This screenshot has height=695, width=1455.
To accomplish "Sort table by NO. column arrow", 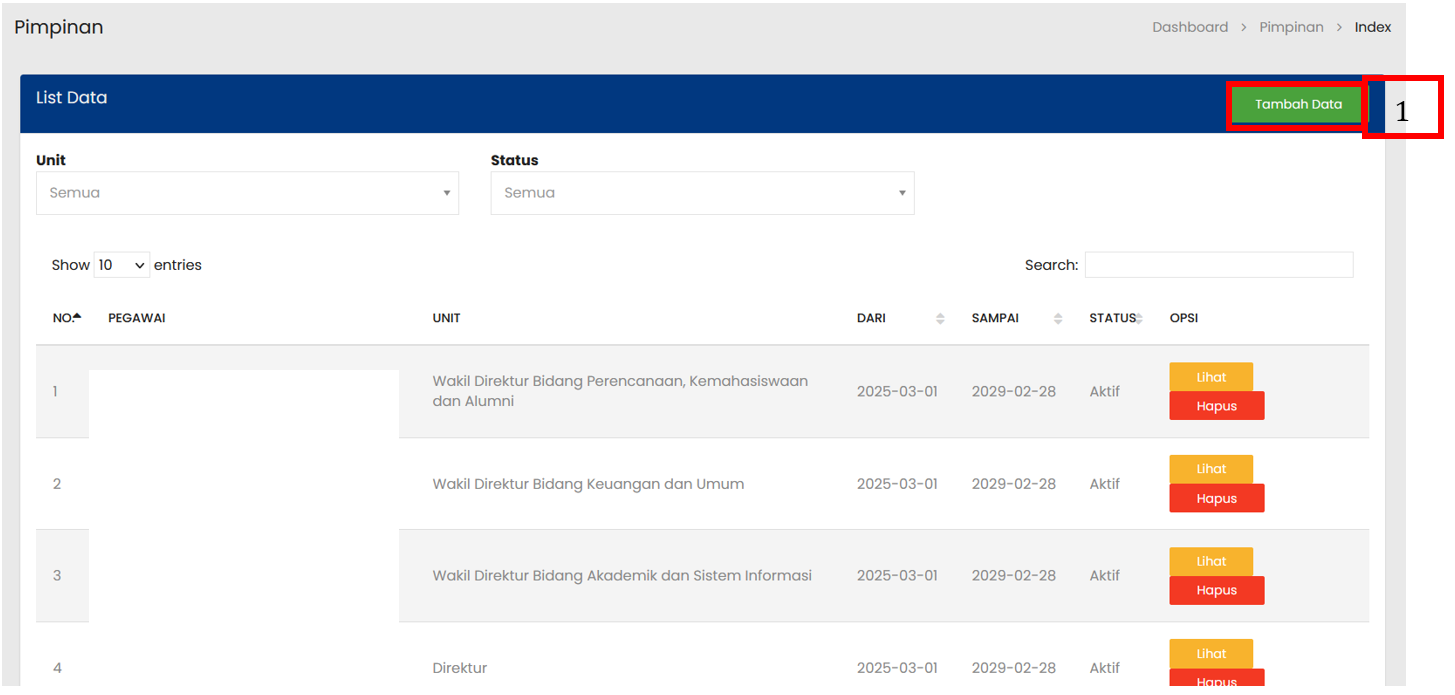I will pos(77,318).
